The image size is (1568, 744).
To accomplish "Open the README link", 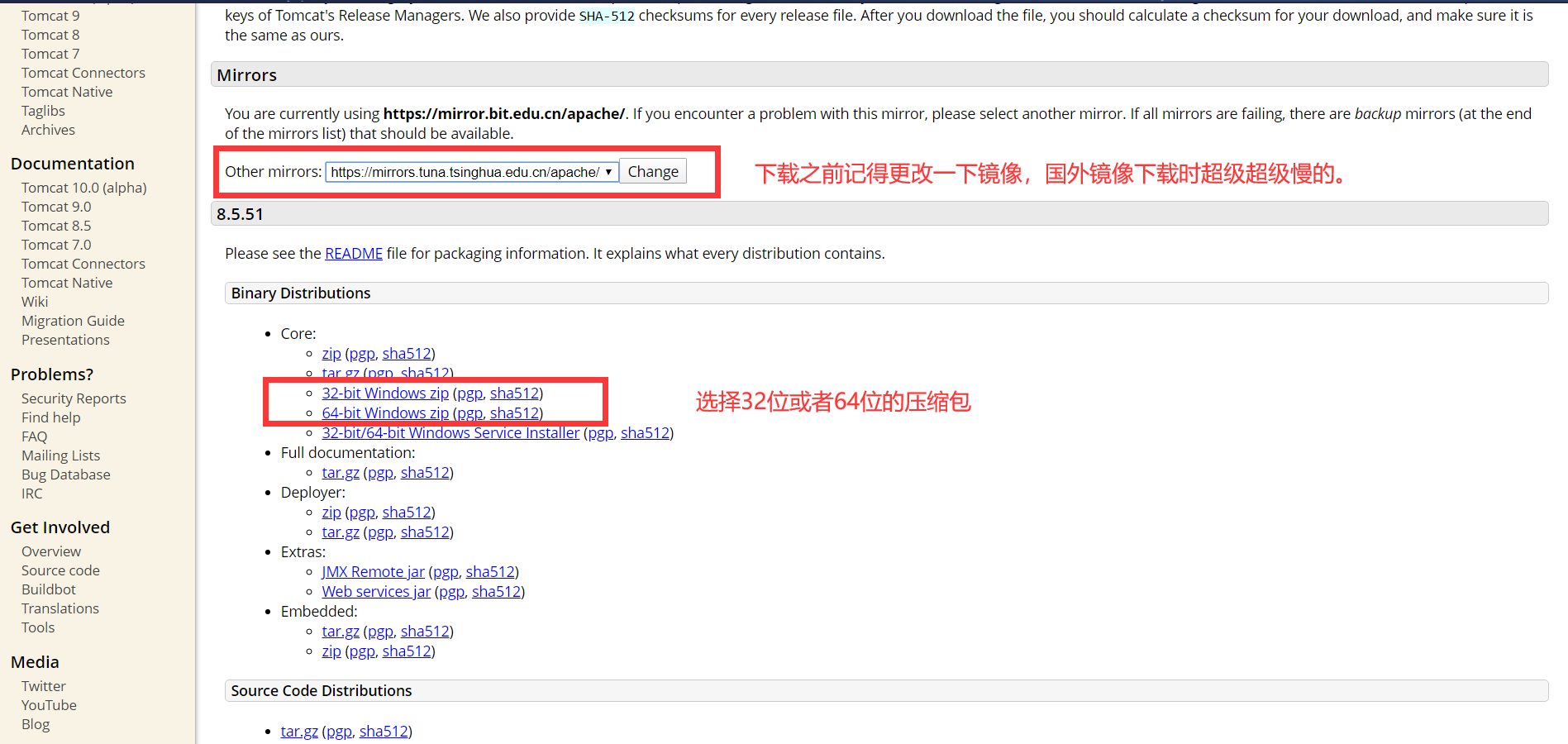I will (354, 254).
